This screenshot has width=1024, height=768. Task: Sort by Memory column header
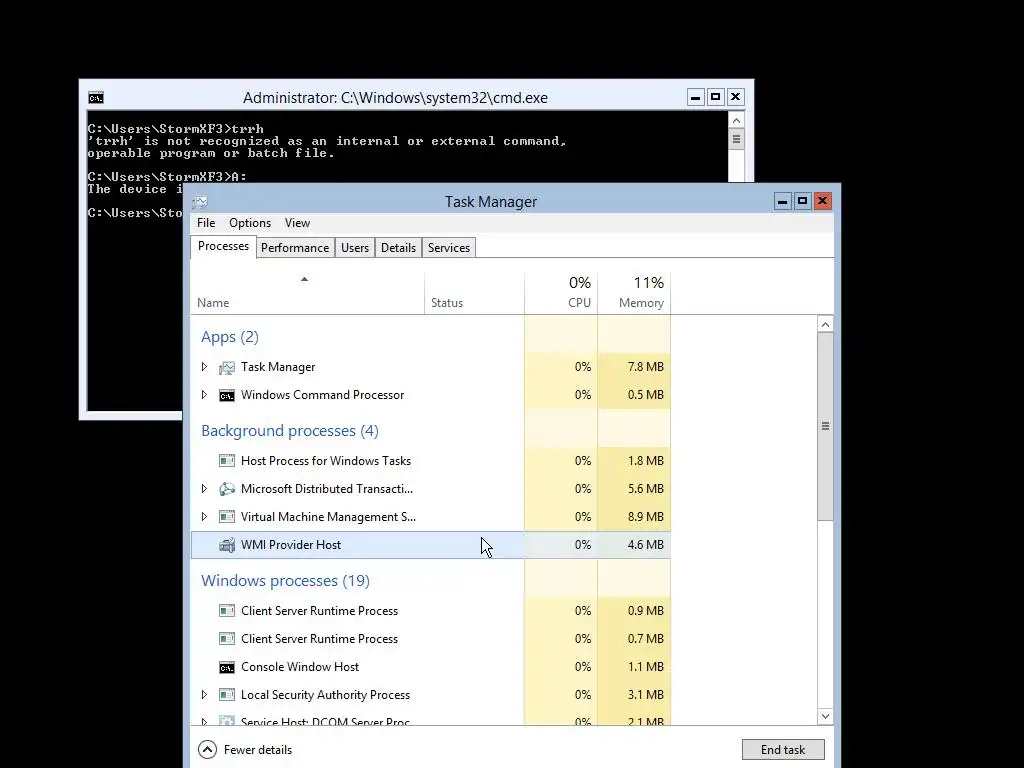(634, 293)
